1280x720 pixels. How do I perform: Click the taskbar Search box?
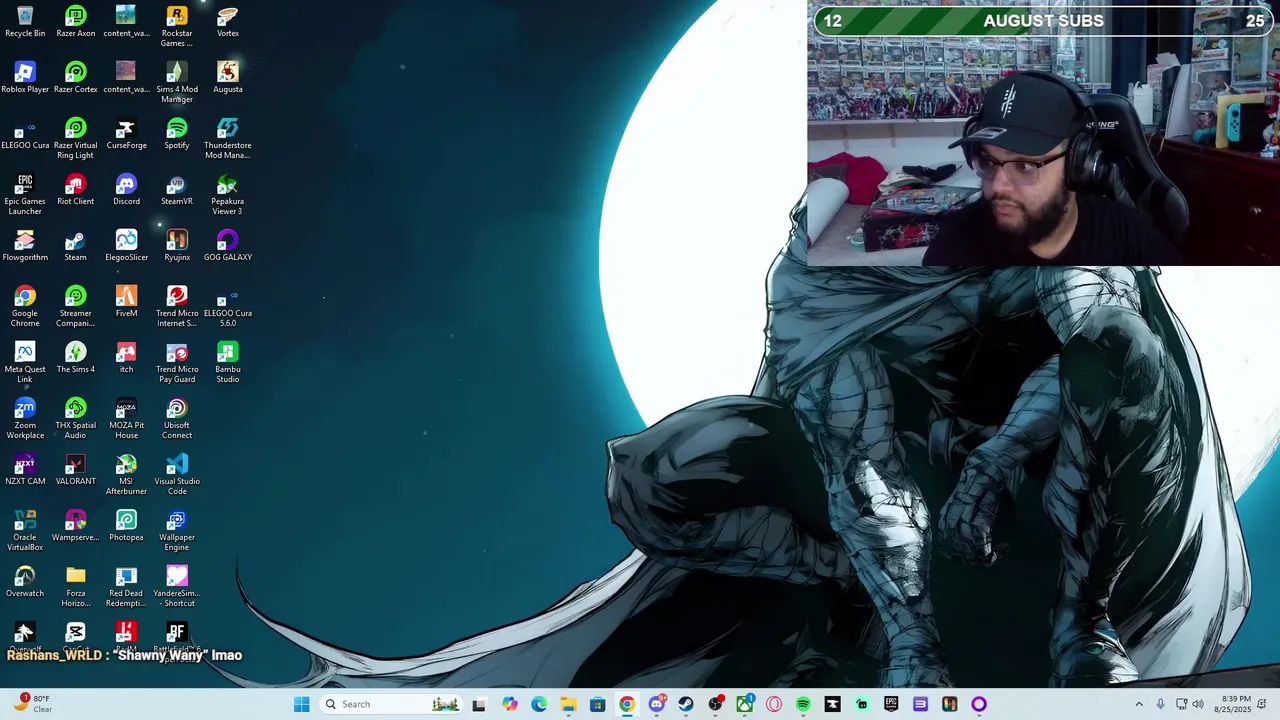[392, 704]
